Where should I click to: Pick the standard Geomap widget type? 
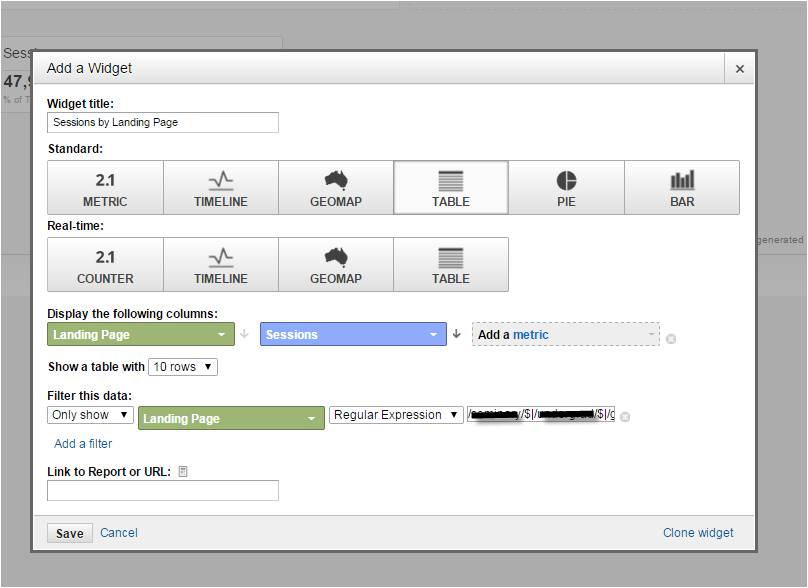click(x=336, y=188)
